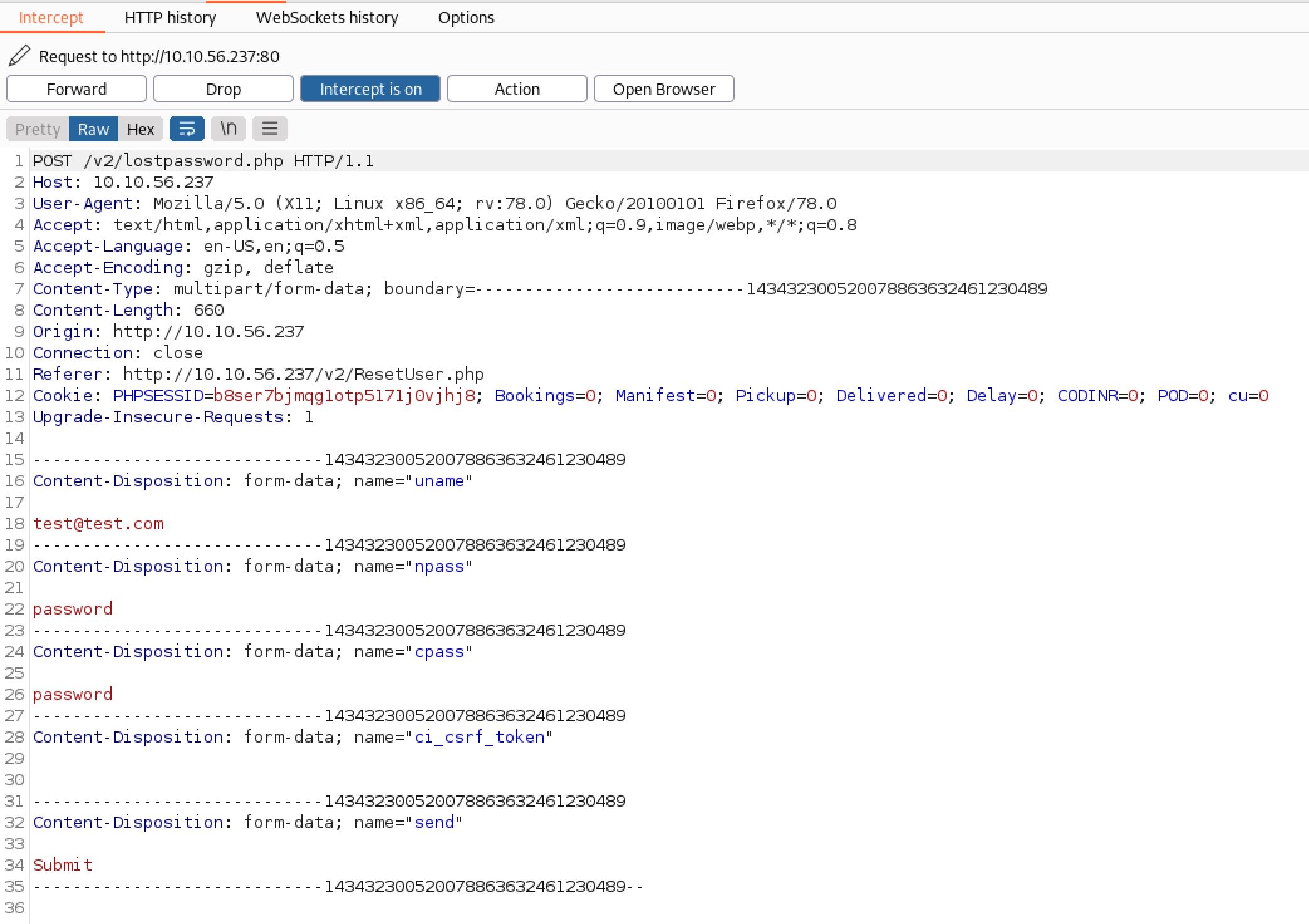Click the Hex view icon
The height and width of the screenshot is (924, 1309).
tap(140, 128)
